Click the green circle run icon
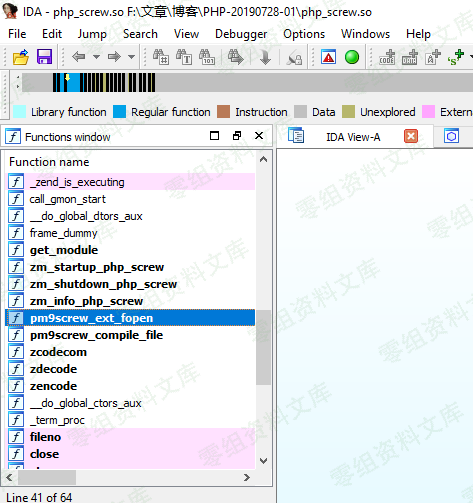The image size is (473, 503). (x=352, y=57)
